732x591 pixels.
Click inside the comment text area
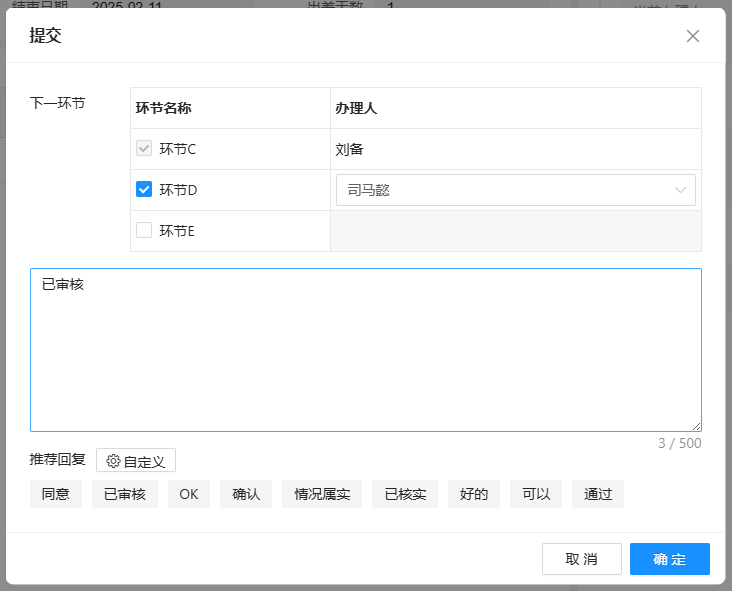365,350
